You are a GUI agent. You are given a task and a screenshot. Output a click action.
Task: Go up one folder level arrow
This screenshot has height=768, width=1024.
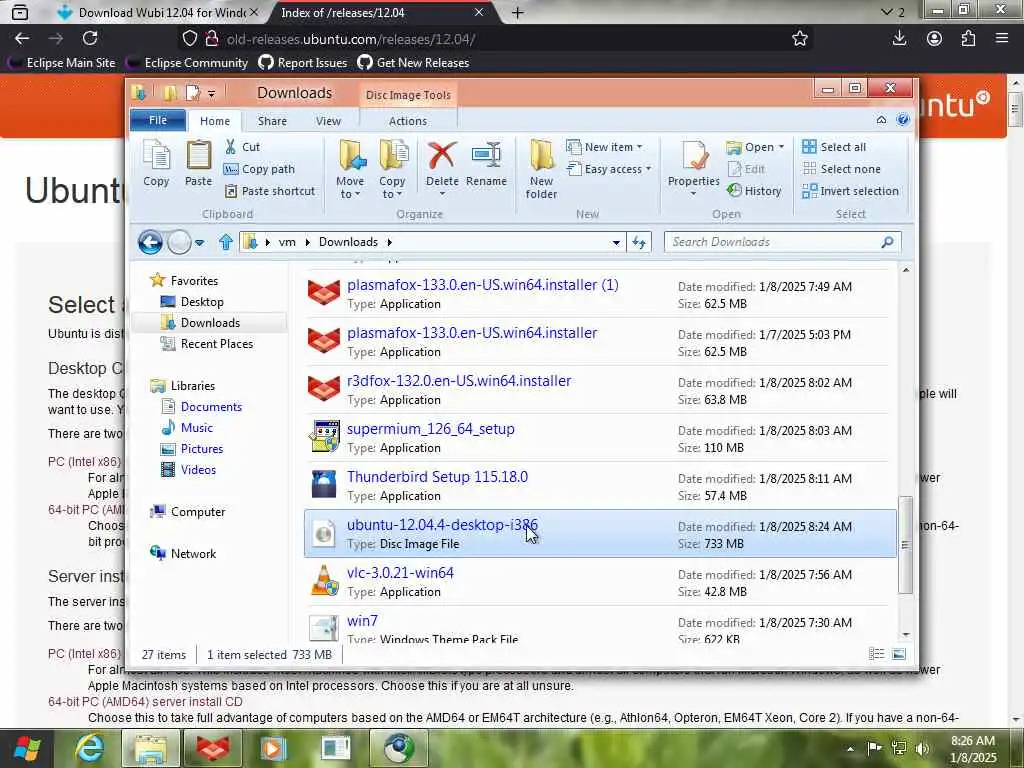point(226,242)
